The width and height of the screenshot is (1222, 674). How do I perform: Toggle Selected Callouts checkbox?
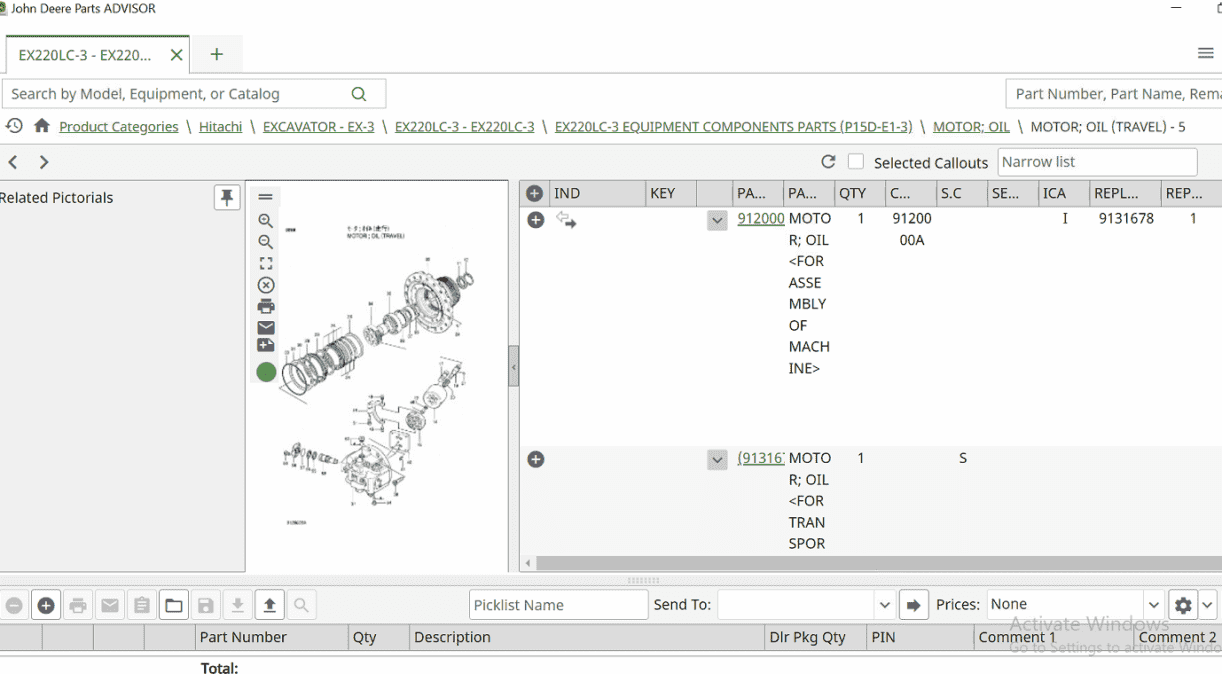coord(856,162)
